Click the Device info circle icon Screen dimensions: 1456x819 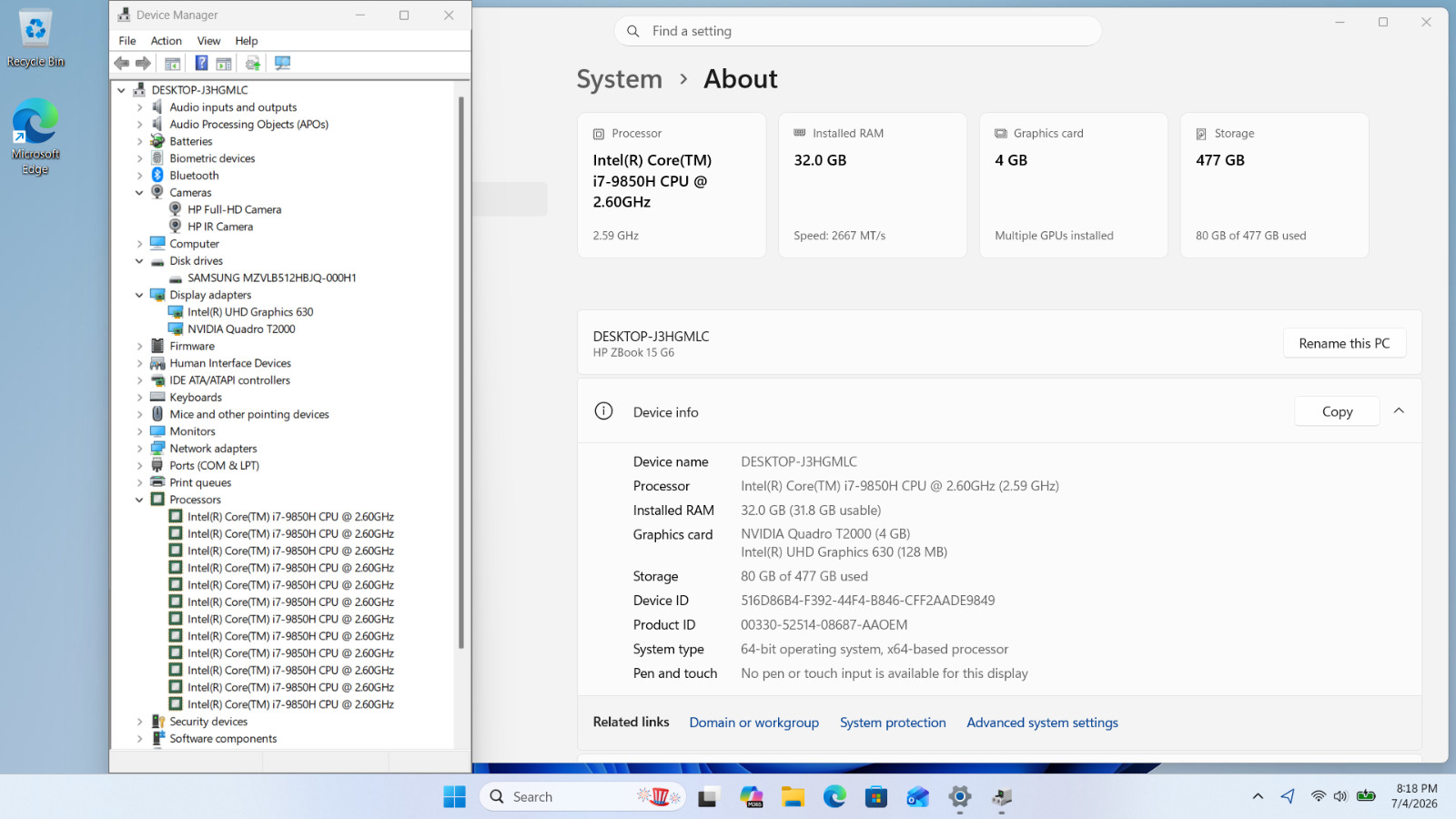(x=603, y=411)
